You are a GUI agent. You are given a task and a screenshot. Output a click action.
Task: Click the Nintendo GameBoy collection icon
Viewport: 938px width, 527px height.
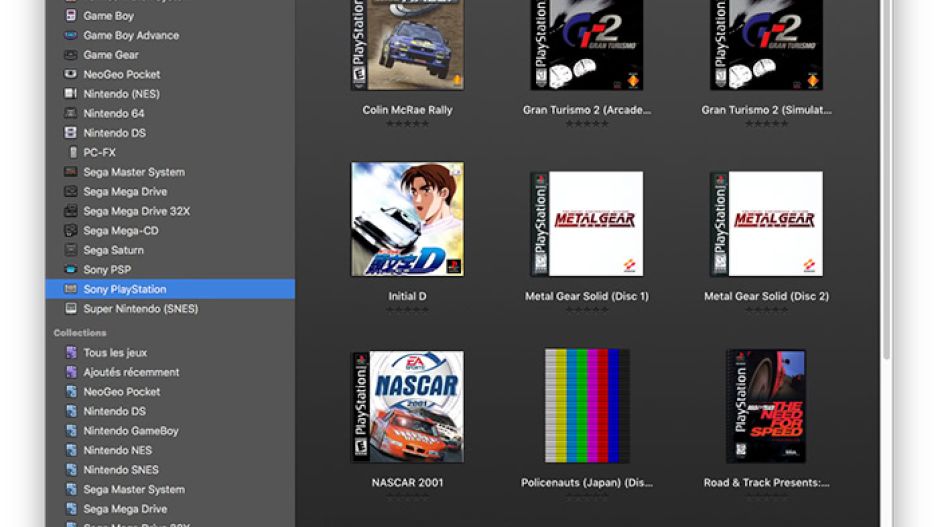pyautogui.click(x=71, y=431)
